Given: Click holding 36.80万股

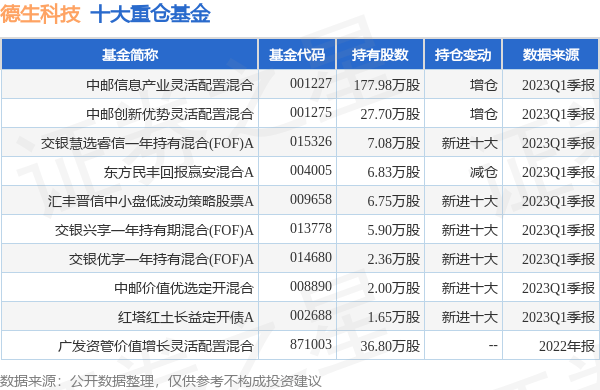Looking at the screenshot, I should pos(390,346).
